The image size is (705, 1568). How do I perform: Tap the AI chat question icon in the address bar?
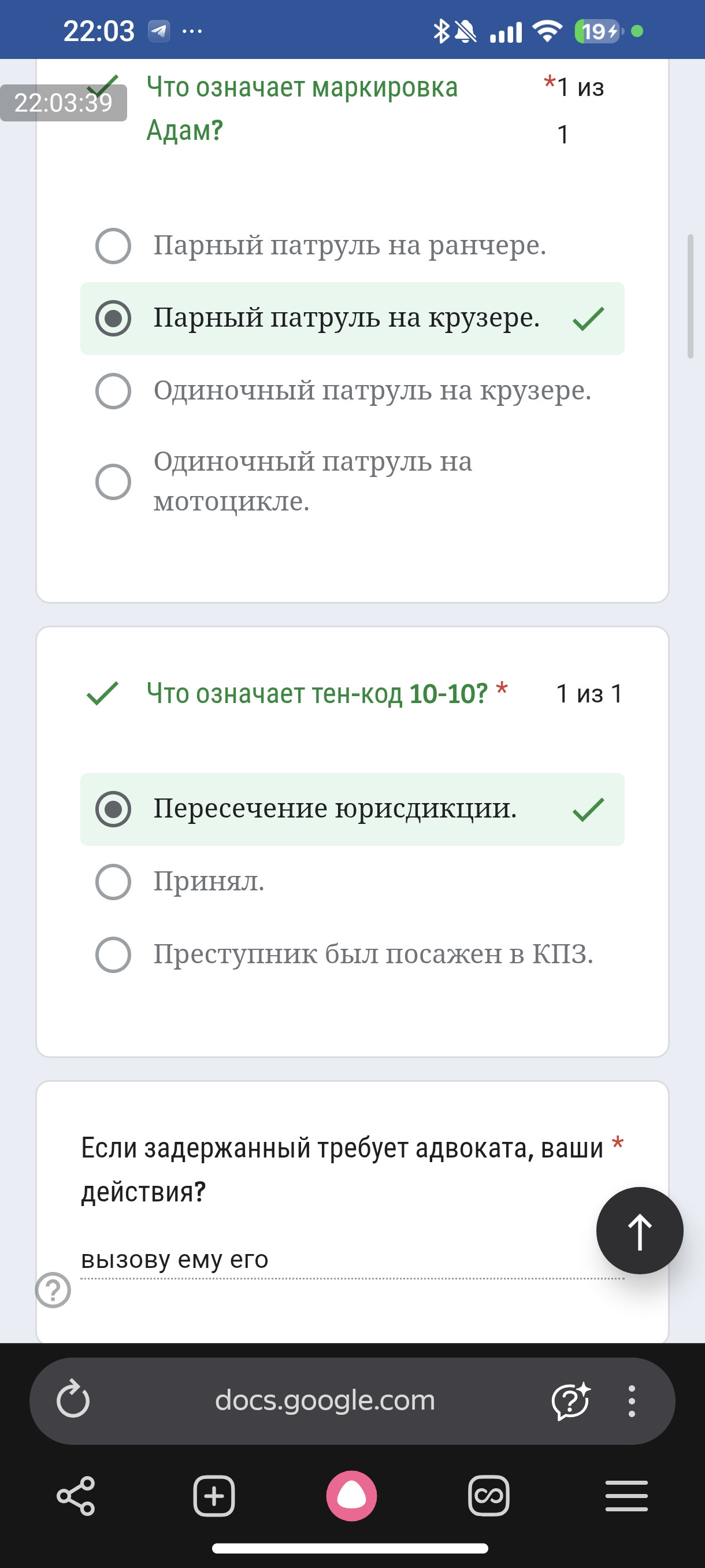tap(570, 1400)
